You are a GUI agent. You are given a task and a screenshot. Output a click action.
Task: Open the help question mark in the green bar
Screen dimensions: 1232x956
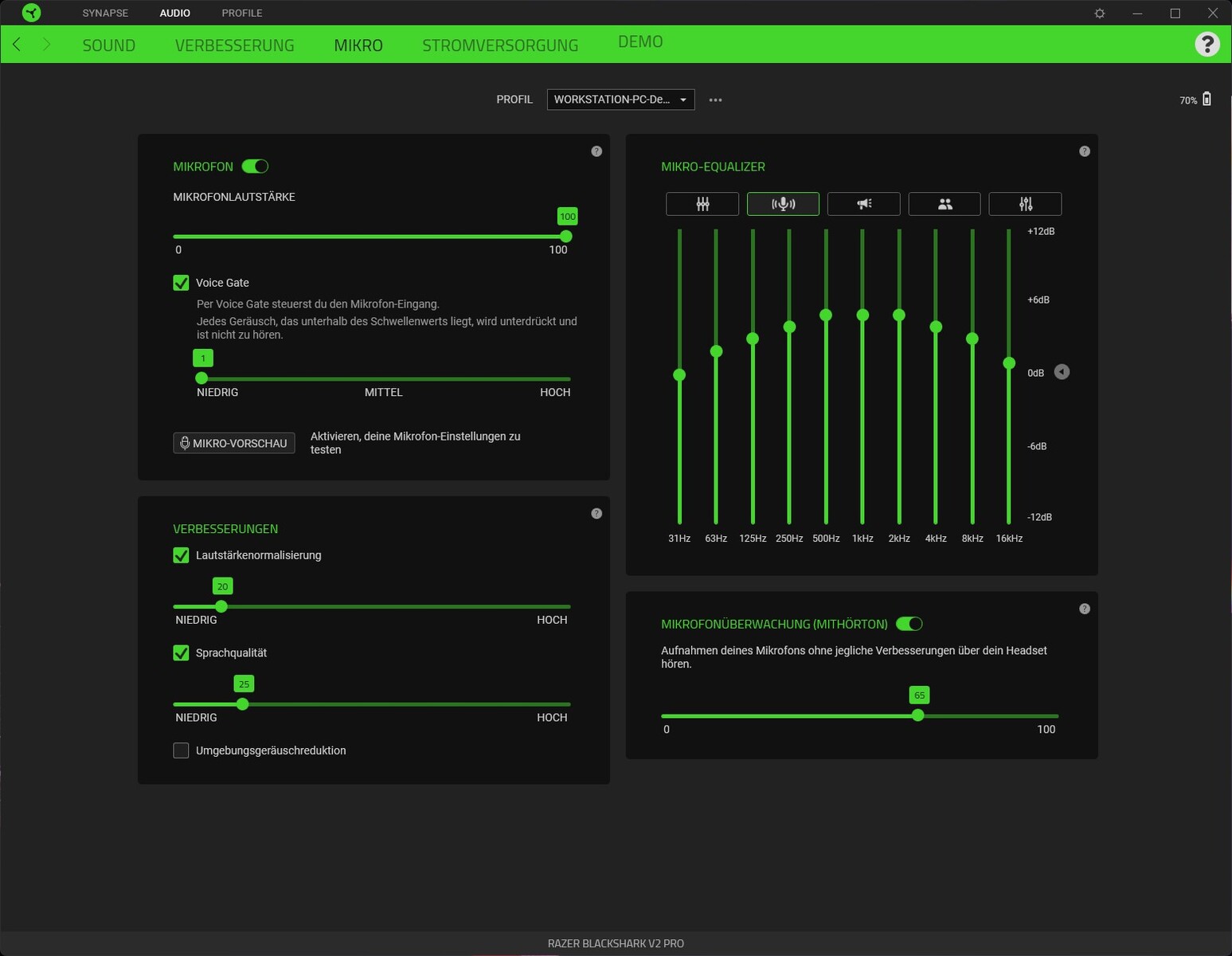pos(1207,44)
